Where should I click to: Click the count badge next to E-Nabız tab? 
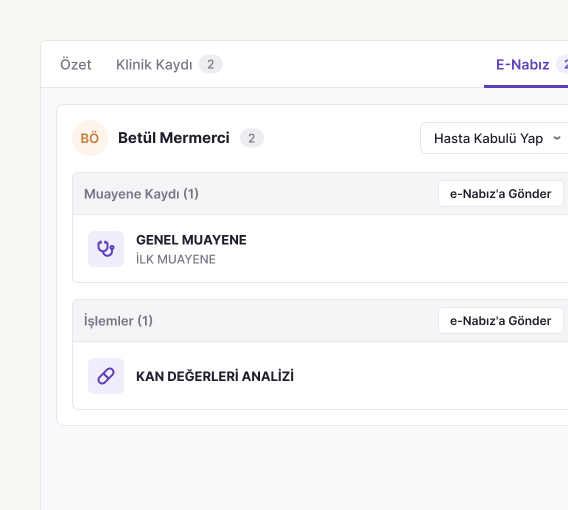point(563,64)
